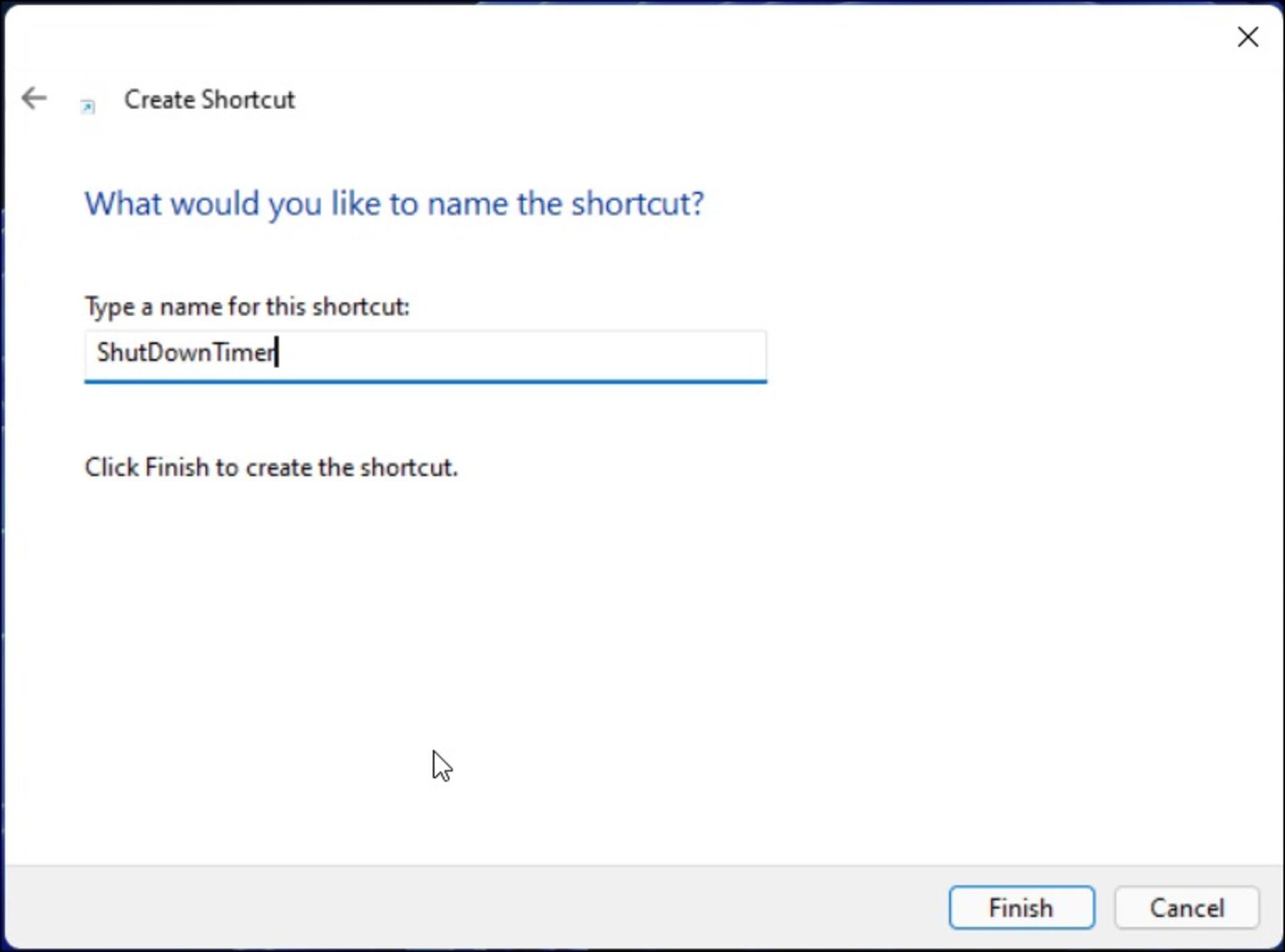Cancel the shortcut creation
The width and height of the screenshot is (1285, 952).
(x=1187, y=908)
